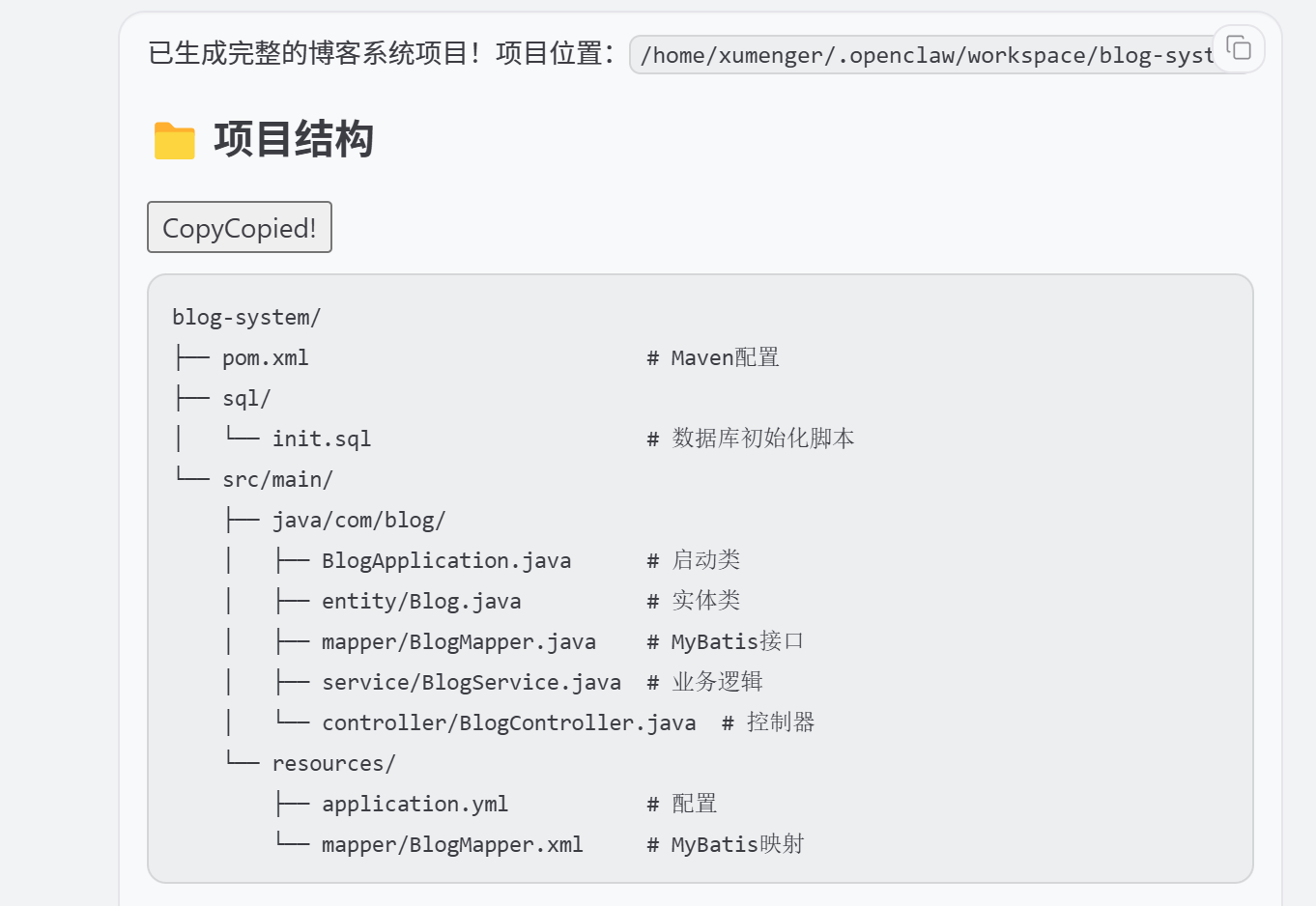Click the resources/ folder entry
Screen dimensions: 1316x906
[333, 763]
